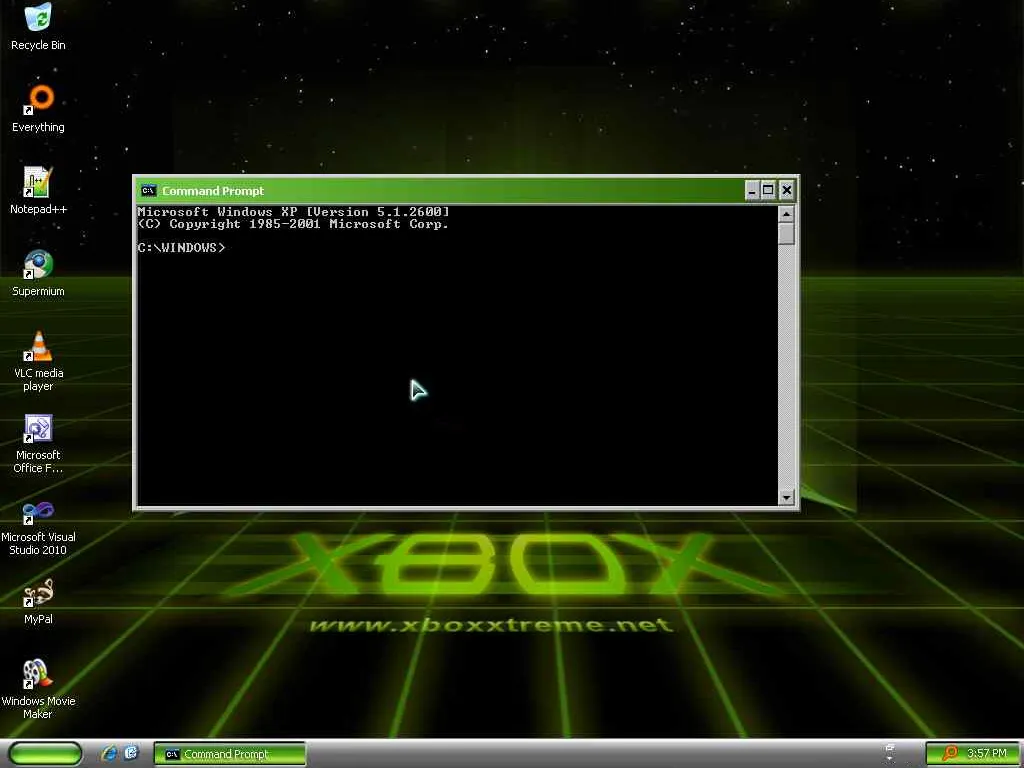Click scrollbar down arrow in Command Prompt
1024x768 pixels.
786,498
